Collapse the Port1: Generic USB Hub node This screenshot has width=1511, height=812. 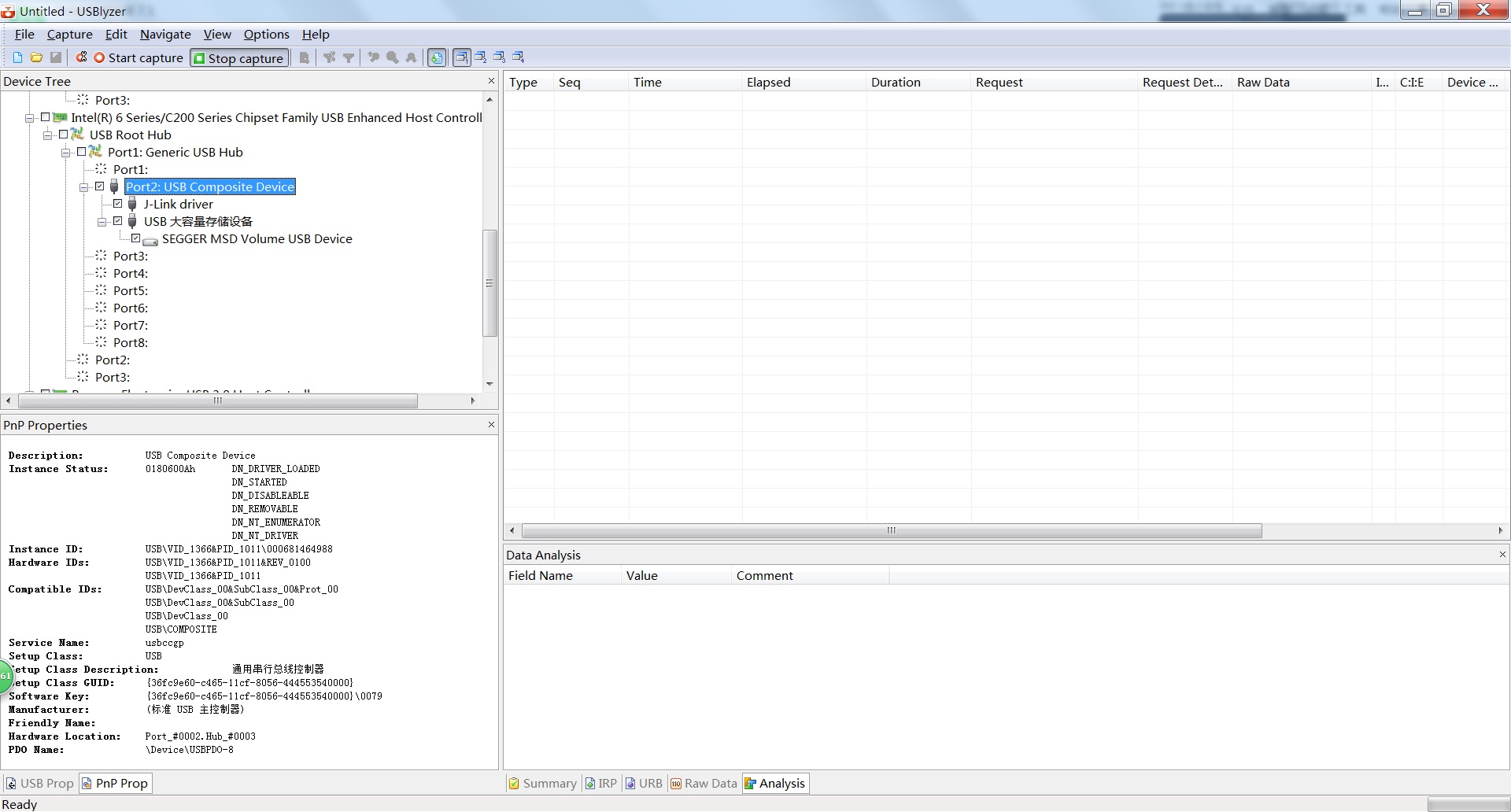click(x=66, y=153)
